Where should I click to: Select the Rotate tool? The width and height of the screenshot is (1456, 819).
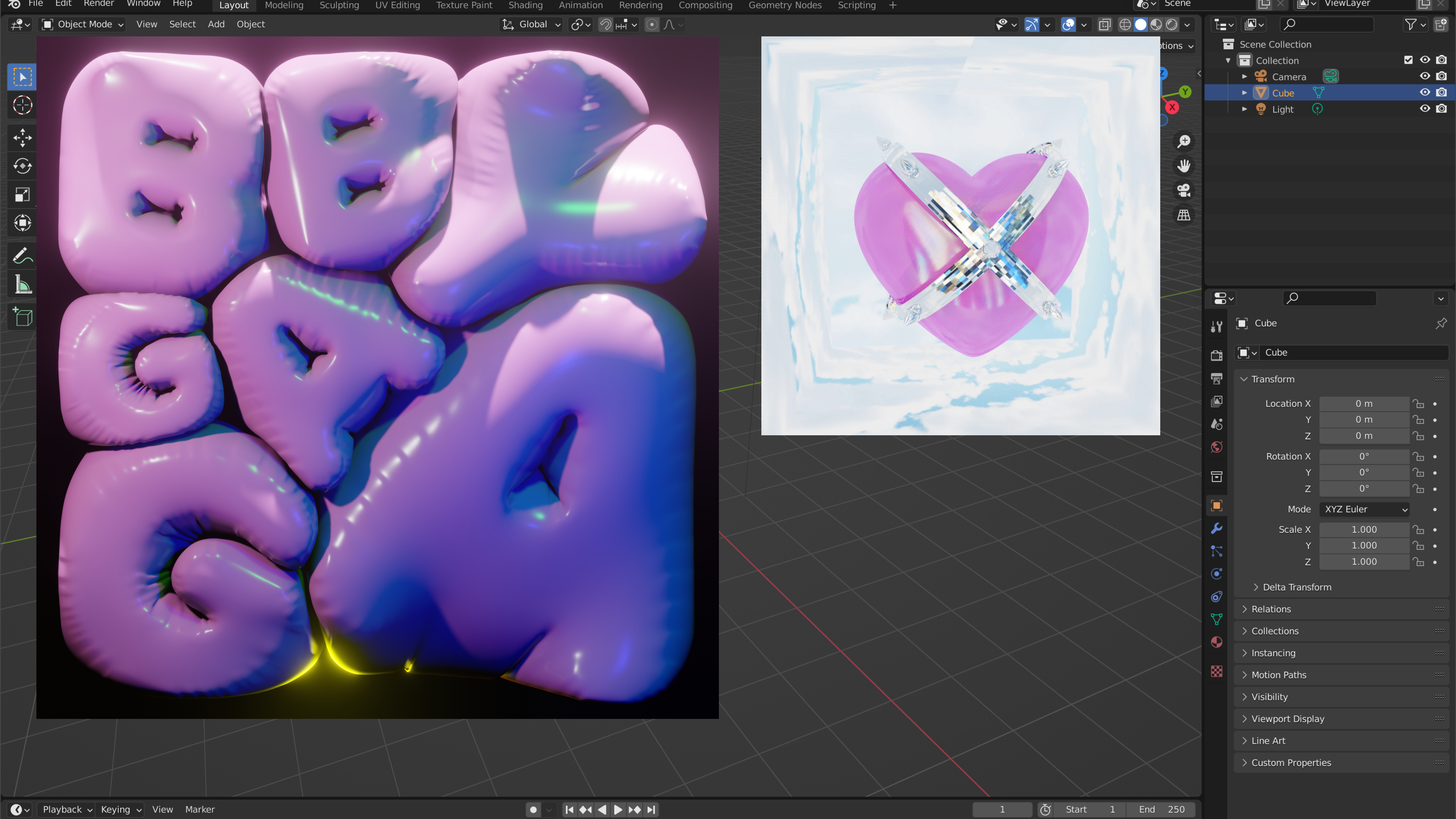tap(22, 166)
